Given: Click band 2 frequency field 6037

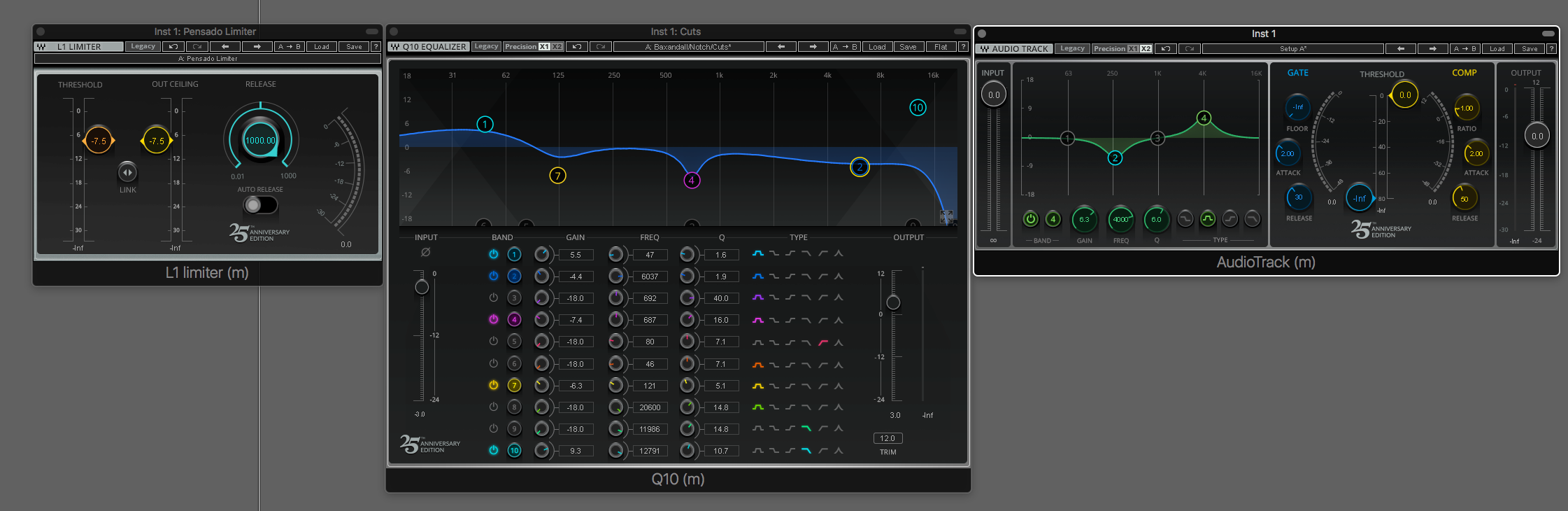Looking at the screenshot, I should point(650,276).
